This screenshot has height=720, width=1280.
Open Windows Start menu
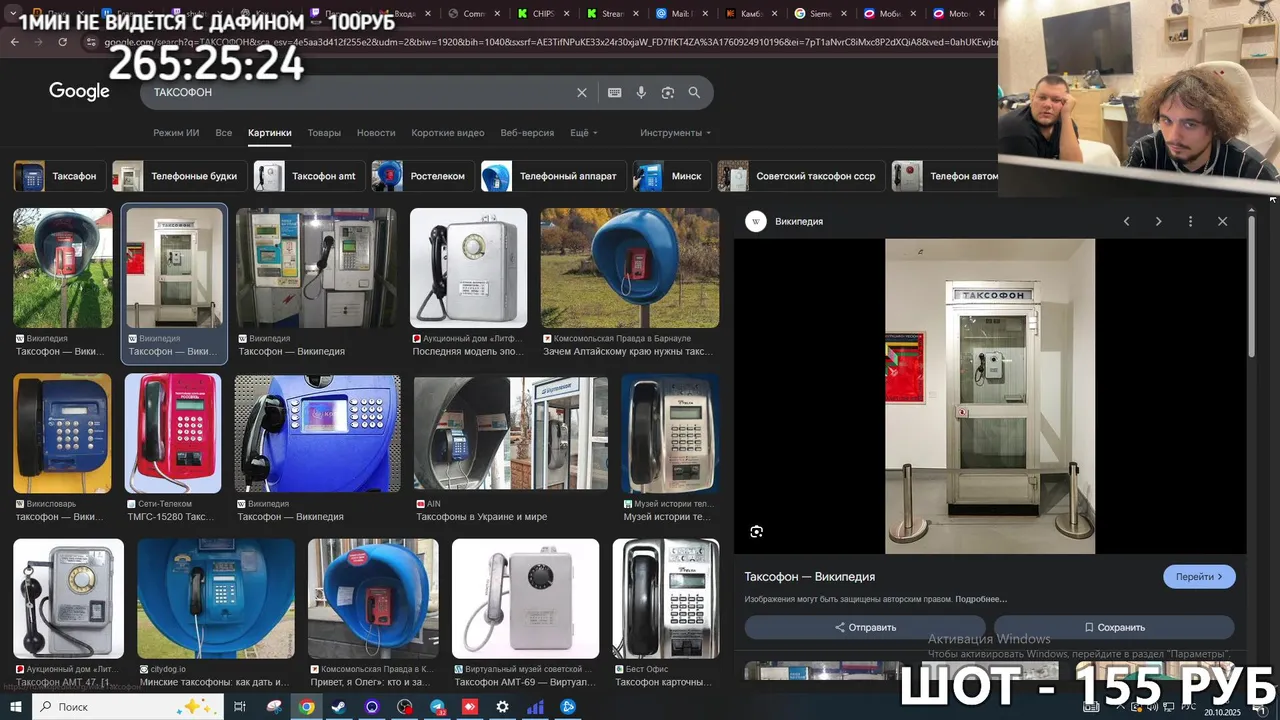pyautogui.click(x=16, y=706)
